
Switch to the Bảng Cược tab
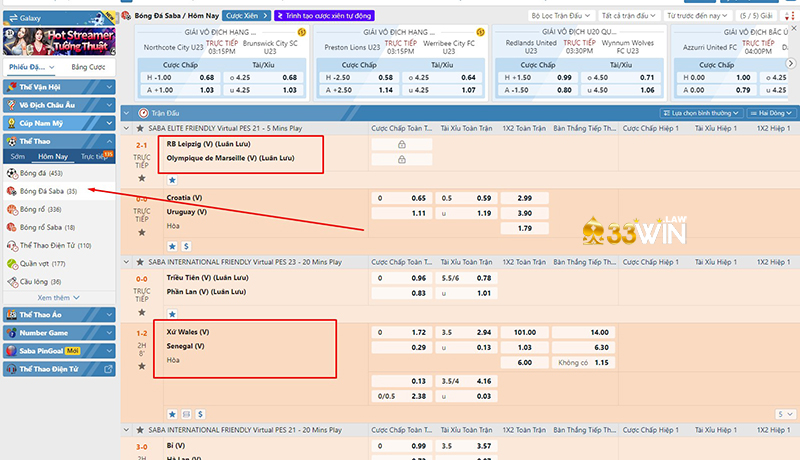88,67
